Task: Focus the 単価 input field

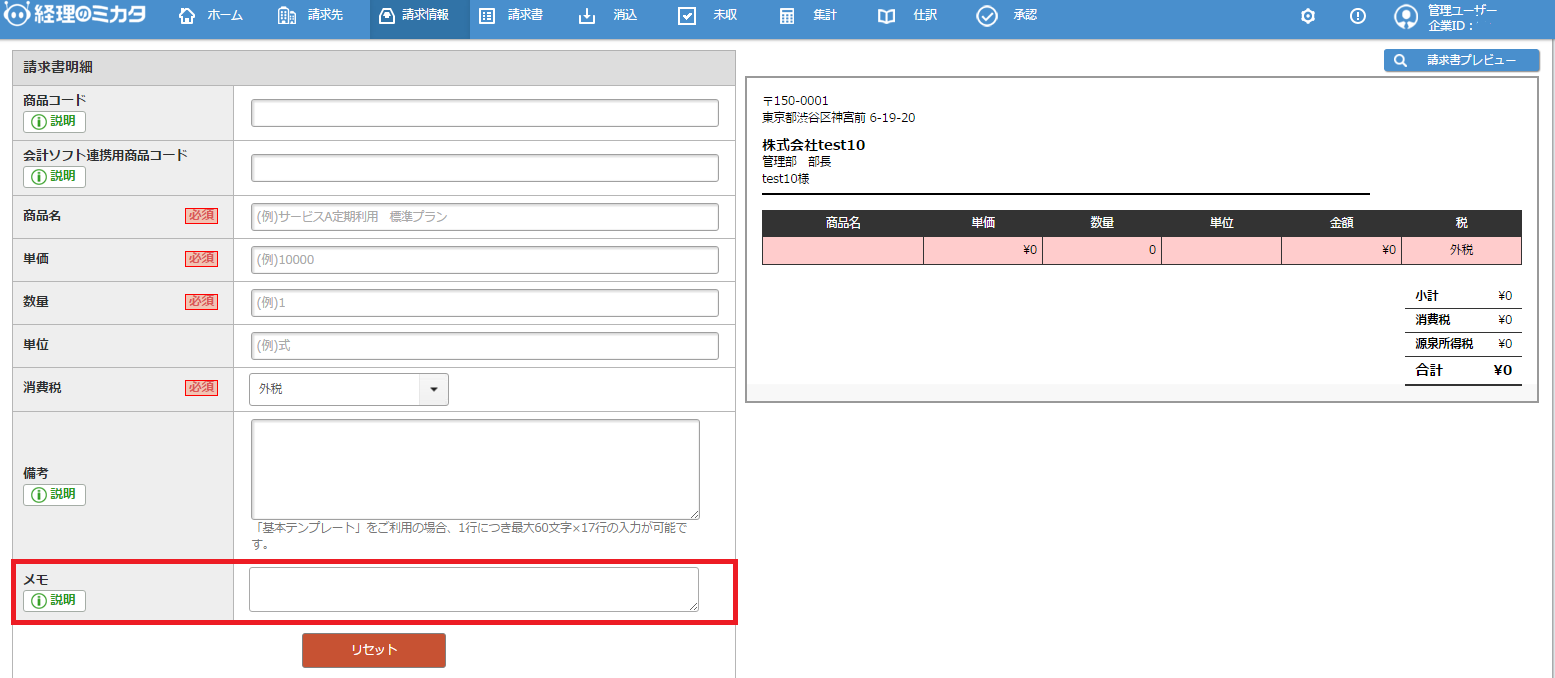Action: tap(484, 260)
